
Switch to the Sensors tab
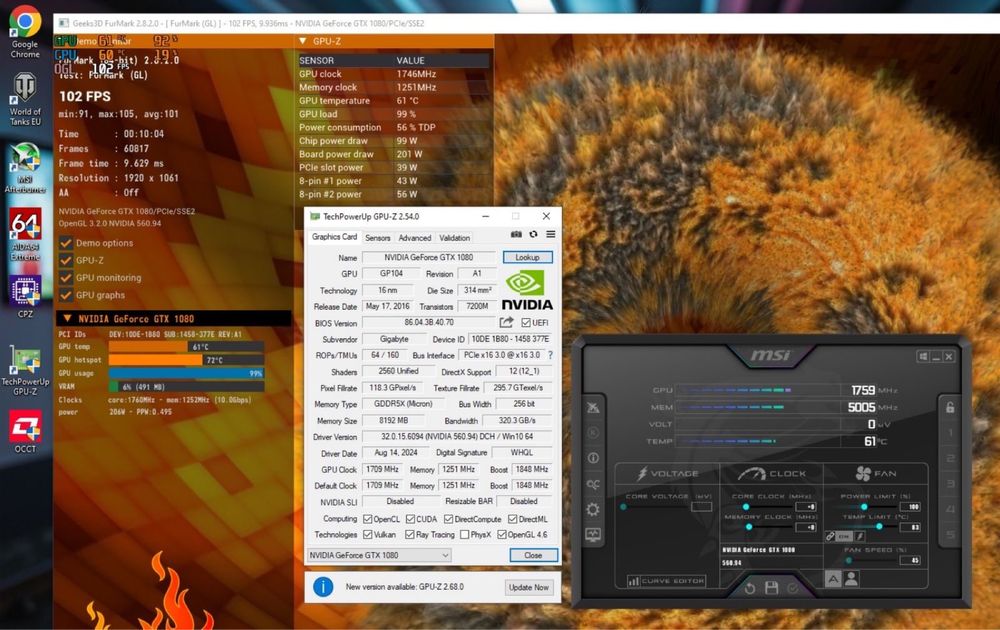pos(378,237)
